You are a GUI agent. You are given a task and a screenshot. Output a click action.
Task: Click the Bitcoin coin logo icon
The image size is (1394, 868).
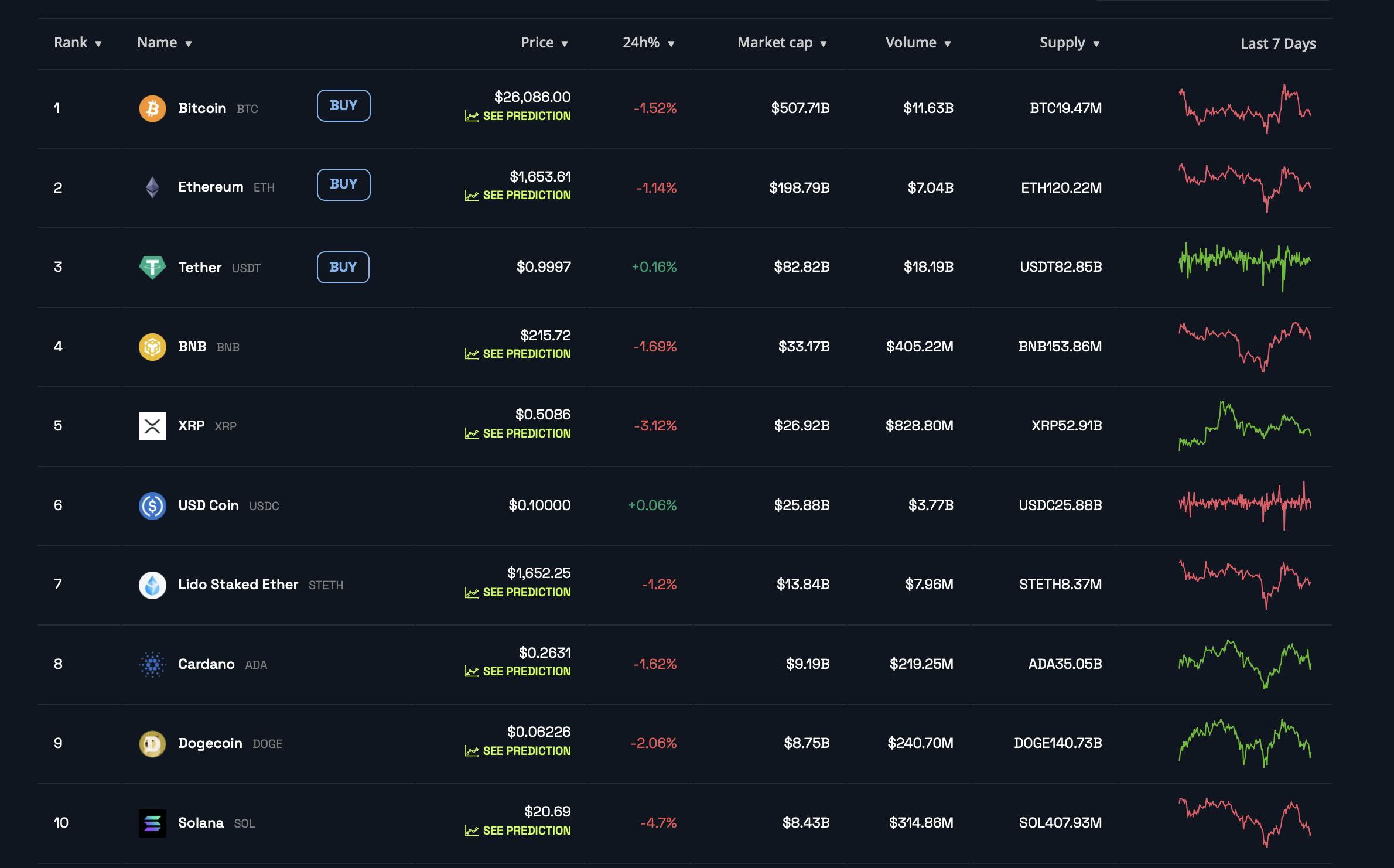tap(152, 108)
